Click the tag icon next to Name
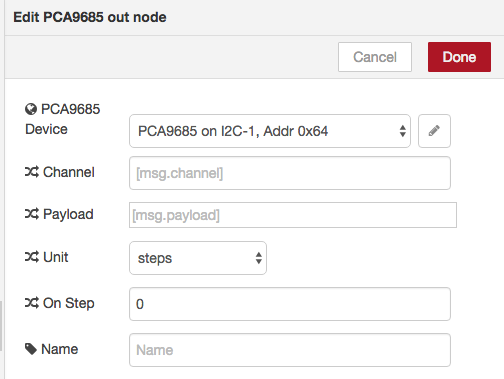The width and height of the screenshot is (504, 379). point(31,349)
